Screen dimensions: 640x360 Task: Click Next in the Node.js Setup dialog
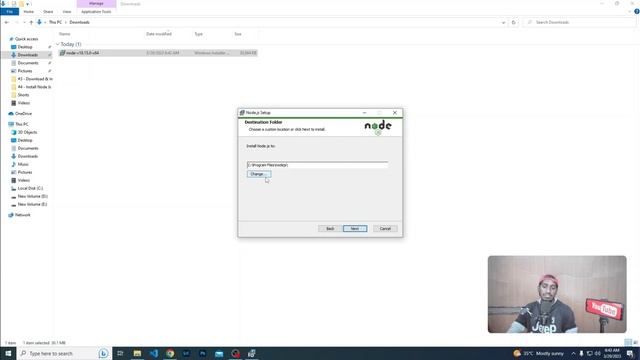(355, 229)
